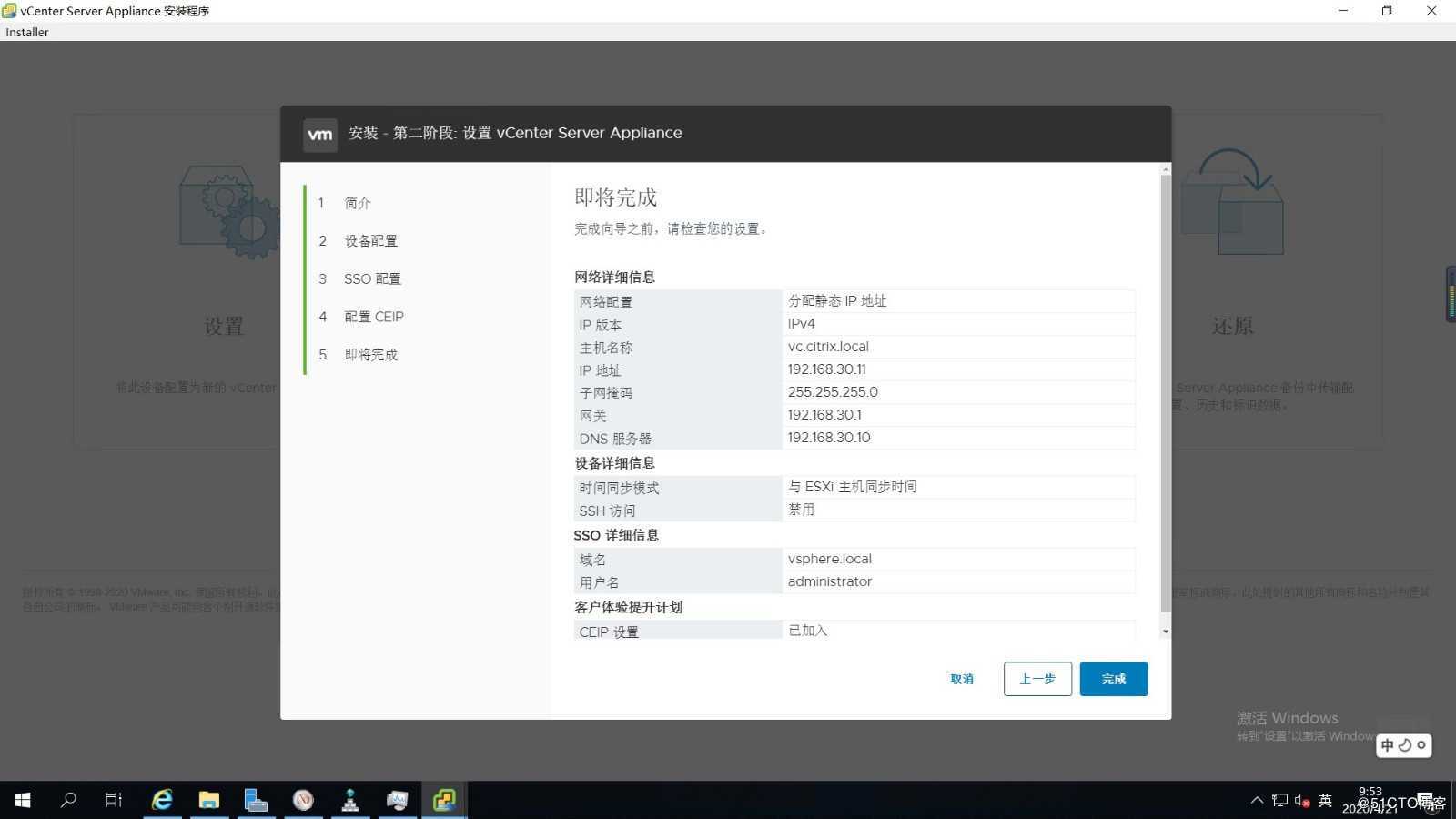Image resolution: width=1456 pixels, height=819 pixels.
Task: Click the vm logo in dialog header
Action: tap(319, 134)
